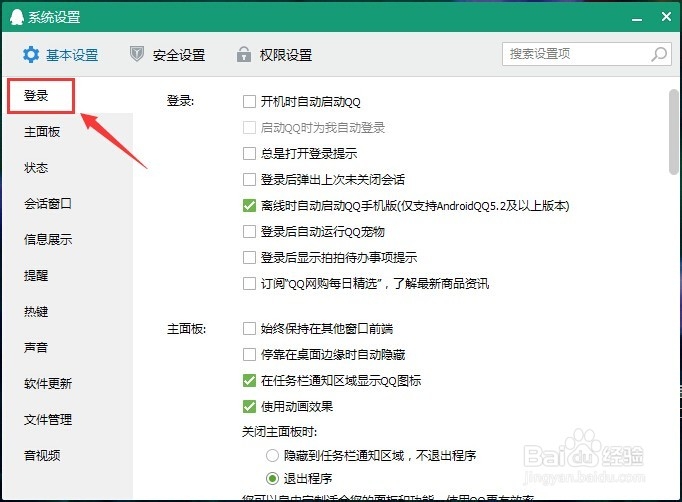This screenshot has height=502, width=682.
Task: Enable 登录后弹出上次未关闭会话 checkbox
Action: 249,180
